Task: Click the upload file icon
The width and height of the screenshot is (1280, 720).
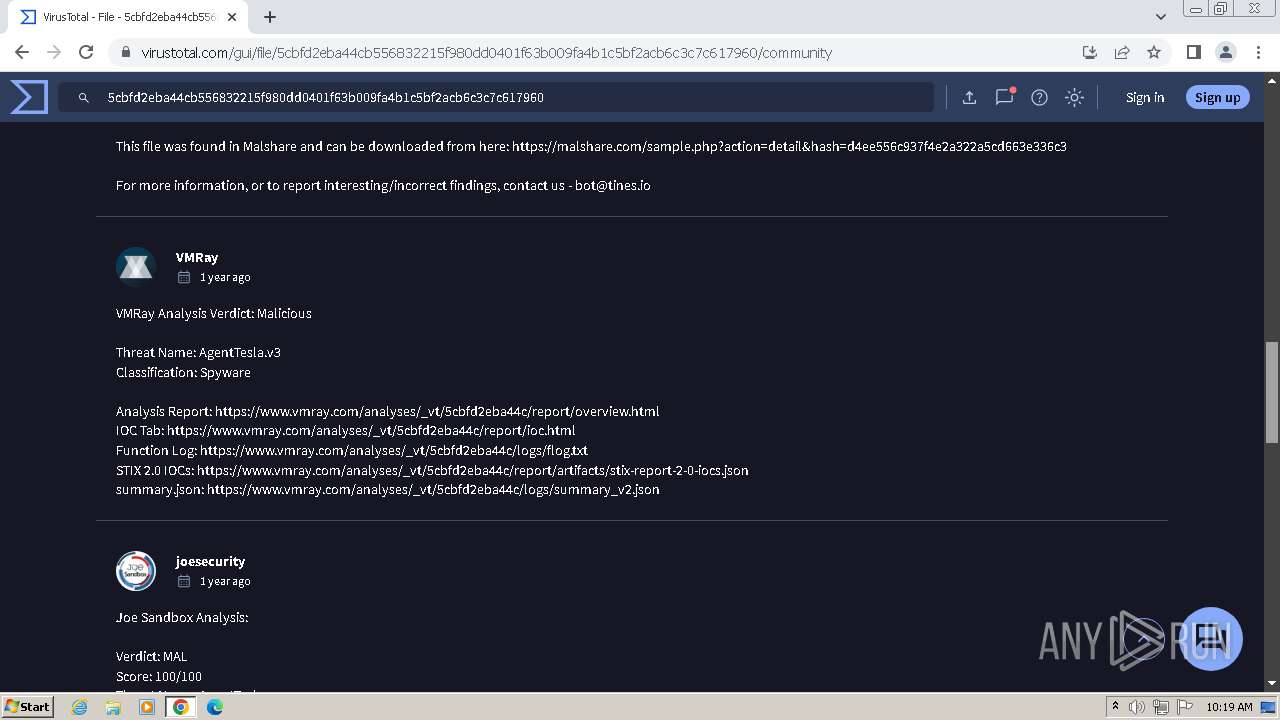Action: pos(969,97)
